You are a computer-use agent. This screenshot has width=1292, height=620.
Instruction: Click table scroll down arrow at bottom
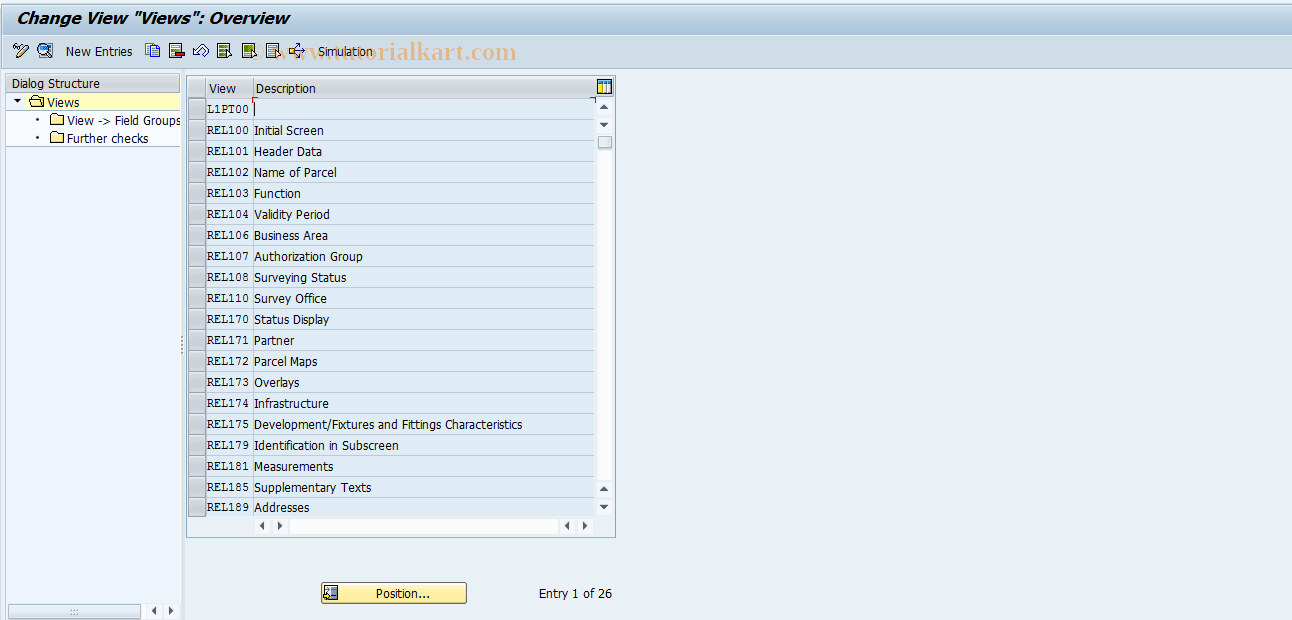click(604, 507)
